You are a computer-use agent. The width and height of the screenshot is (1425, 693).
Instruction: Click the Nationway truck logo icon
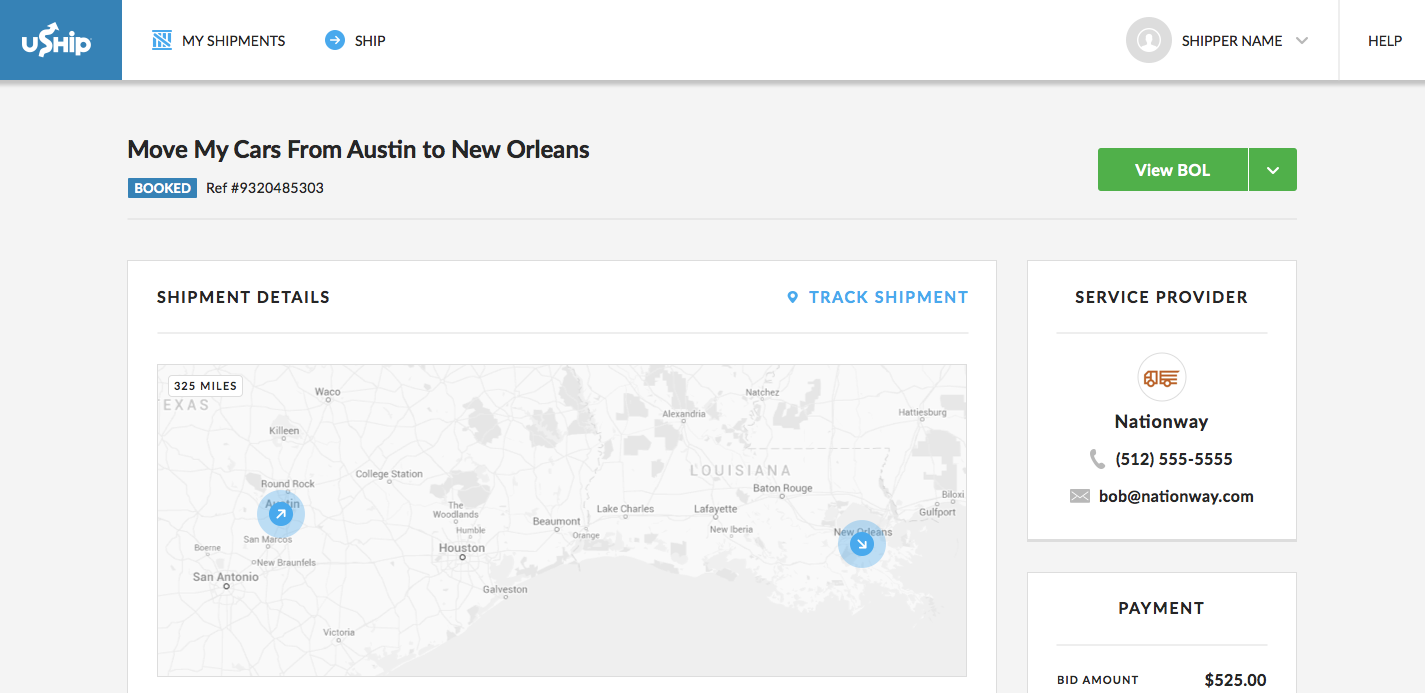[1161, 378]
